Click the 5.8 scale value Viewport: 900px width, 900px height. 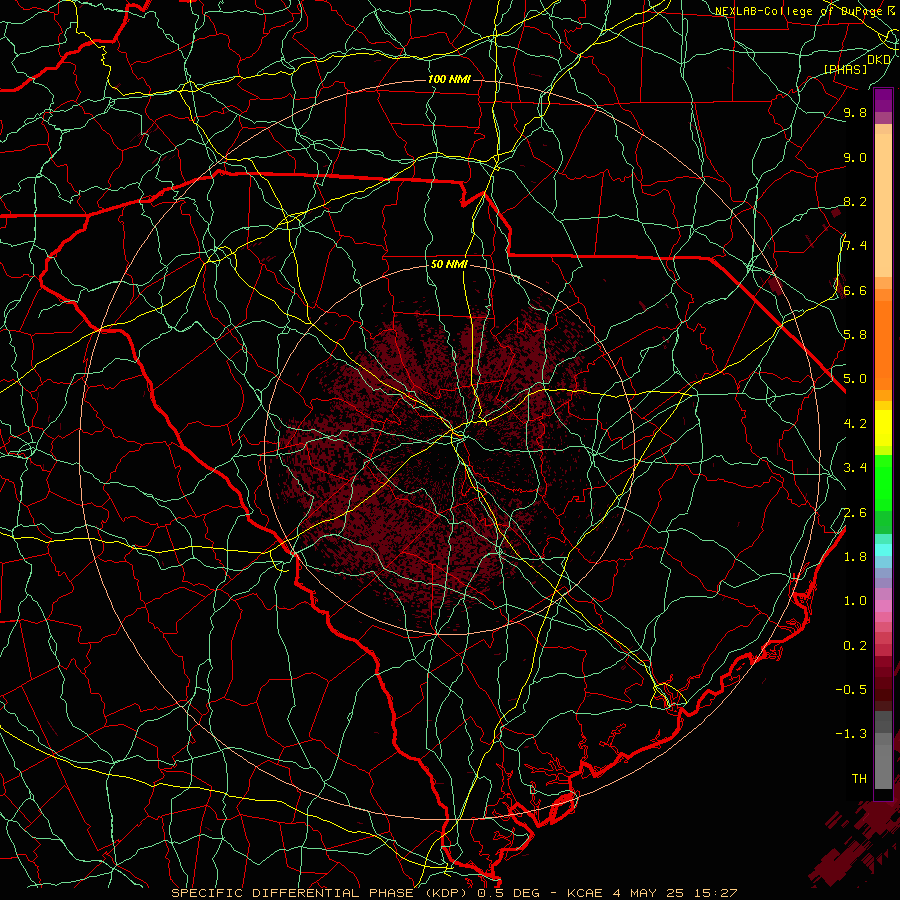855,335
